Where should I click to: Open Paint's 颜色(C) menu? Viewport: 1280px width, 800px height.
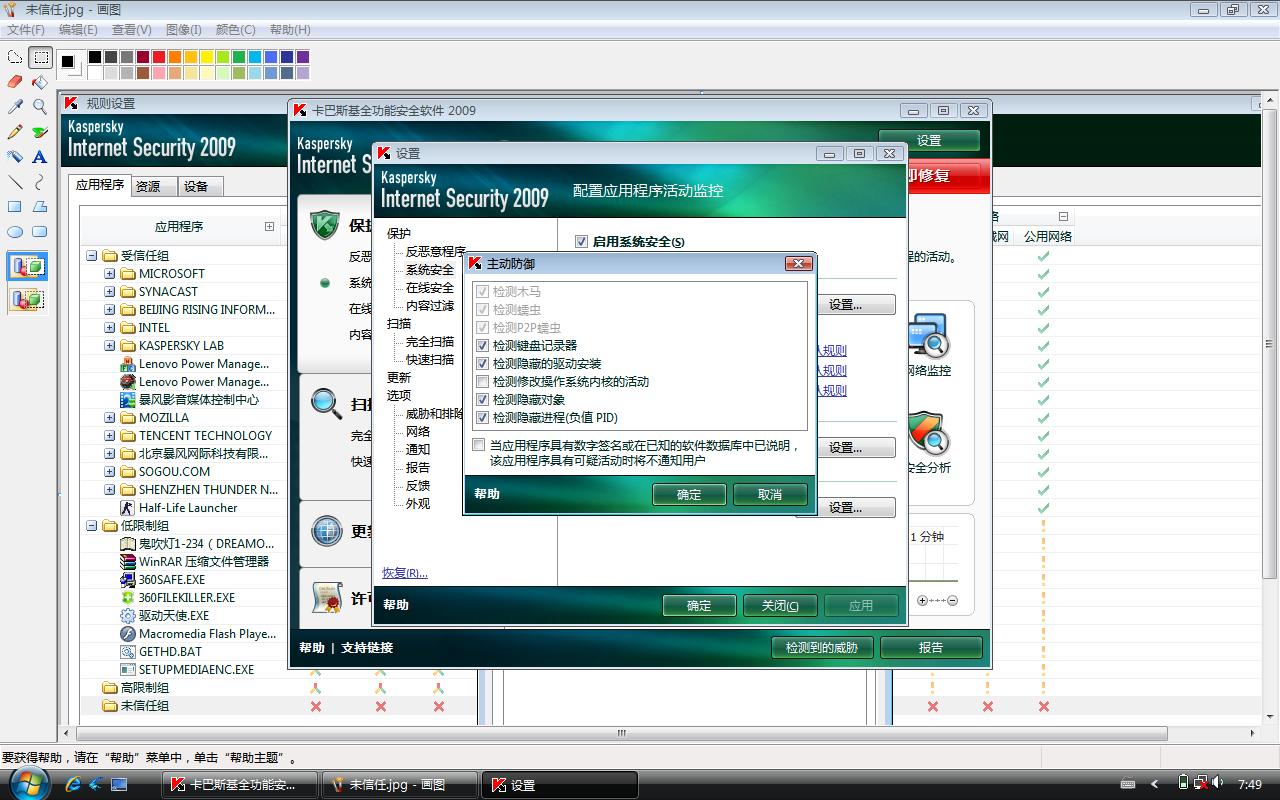pos(236,30)
